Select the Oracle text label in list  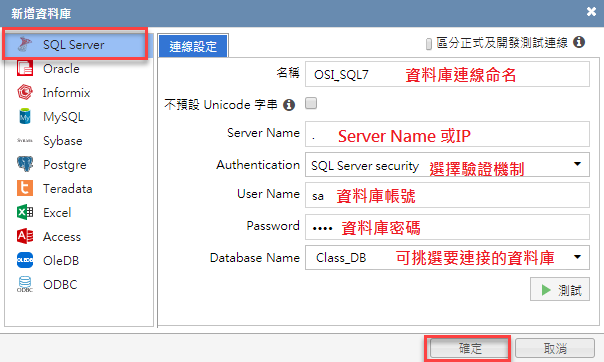point(61,69)
